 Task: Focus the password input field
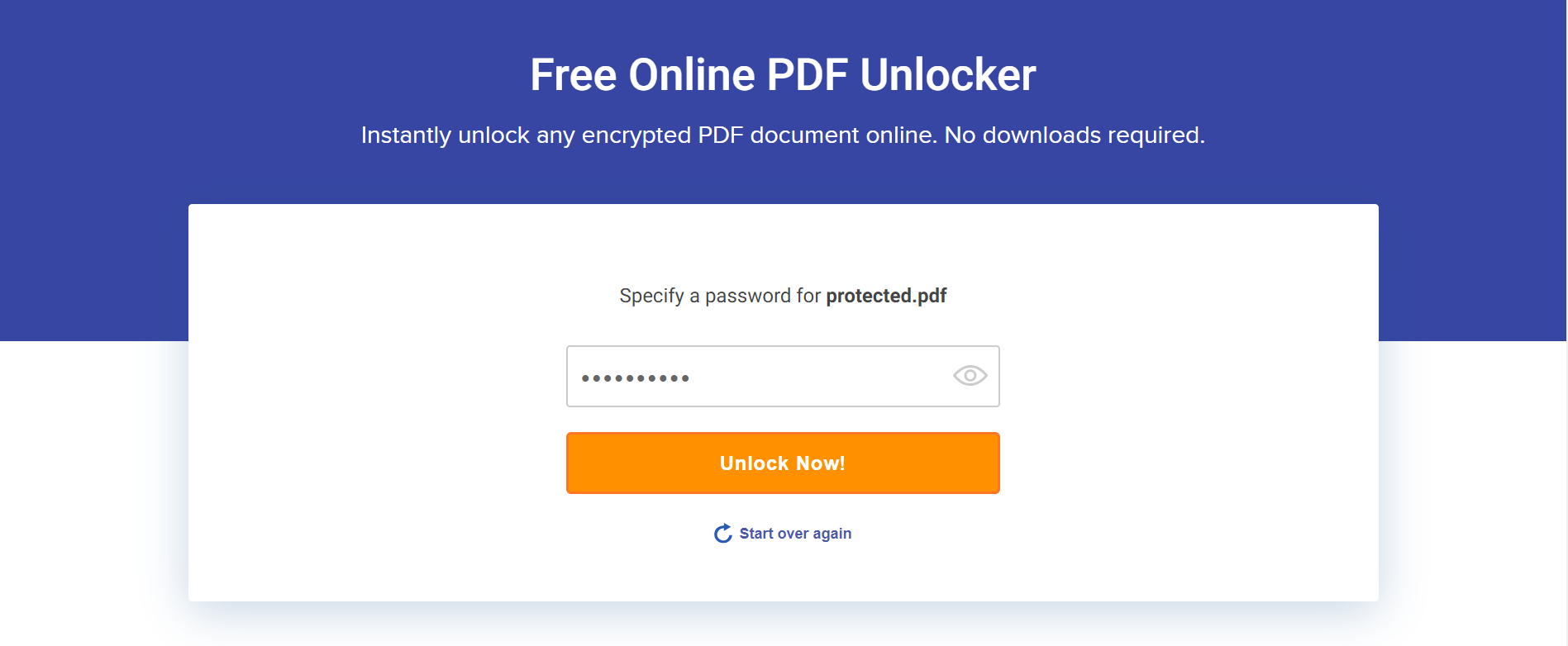tap(783, 376)
